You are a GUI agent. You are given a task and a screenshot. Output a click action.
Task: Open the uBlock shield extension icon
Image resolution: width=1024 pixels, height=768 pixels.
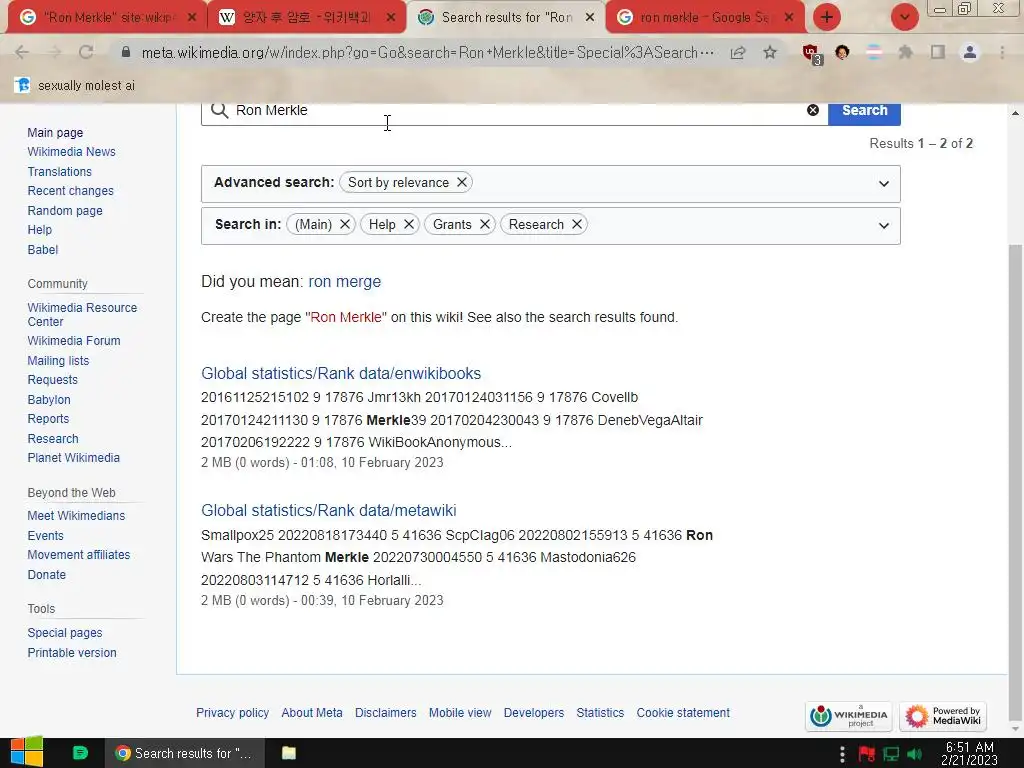coord(811,53)
